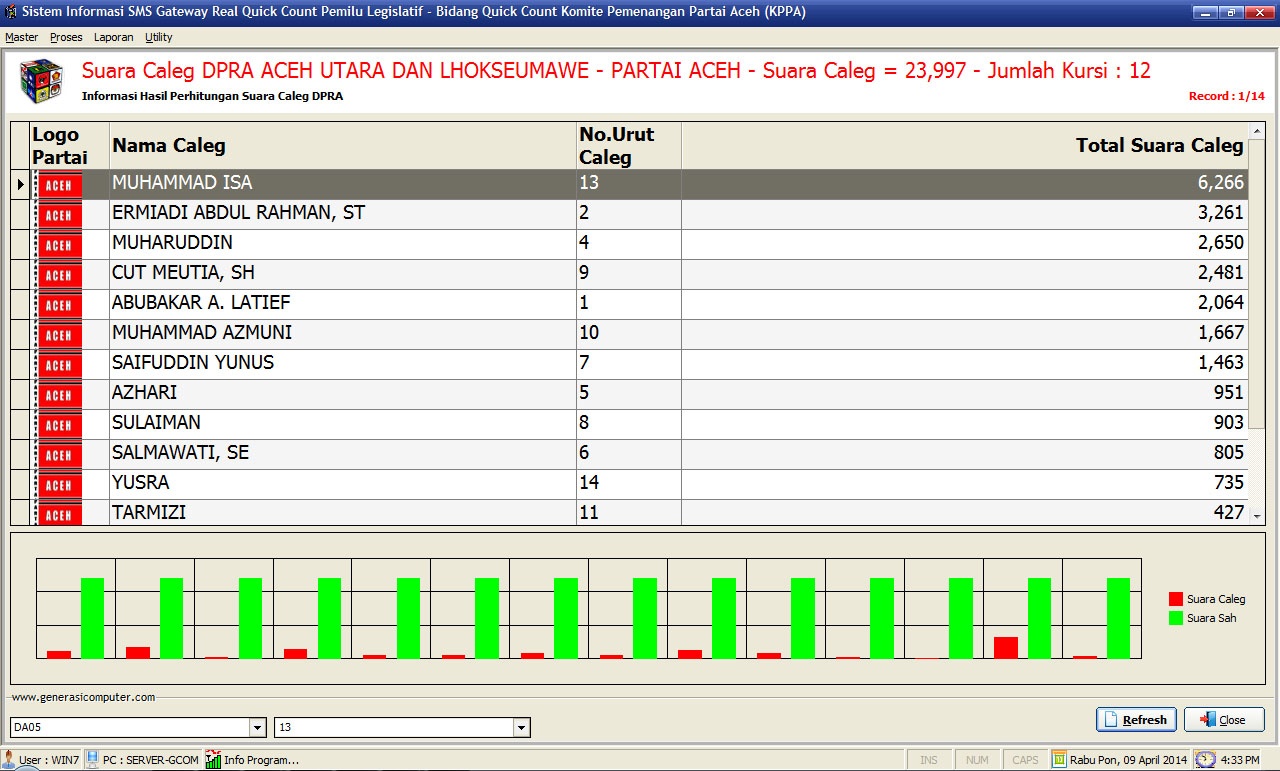1280x771 pixels.
Task: Click the ACEH party logo beside MUHAMMAD ISA
Action: click(x=58, y=185)
